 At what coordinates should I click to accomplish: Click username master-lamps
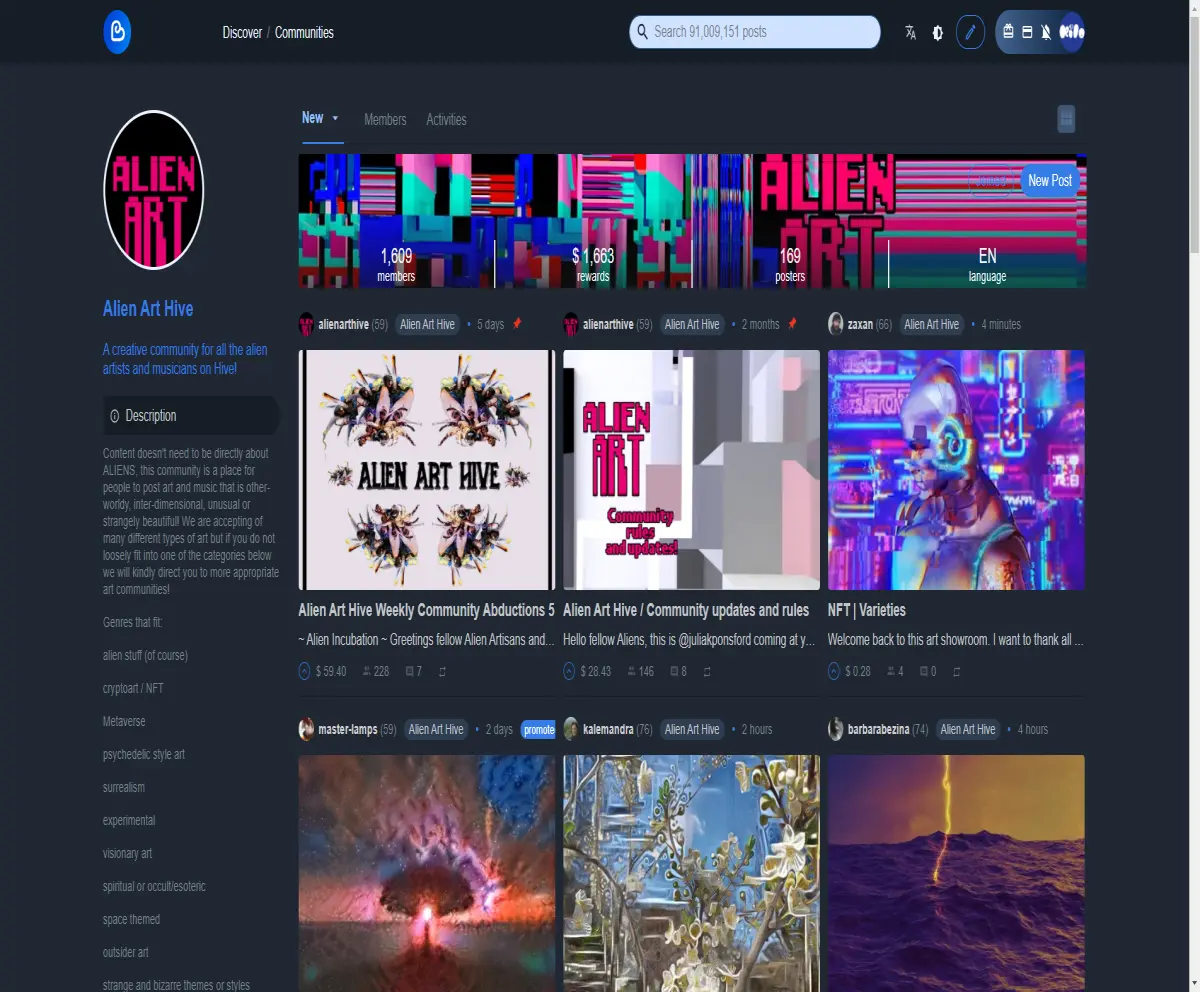tap(348, 729)
